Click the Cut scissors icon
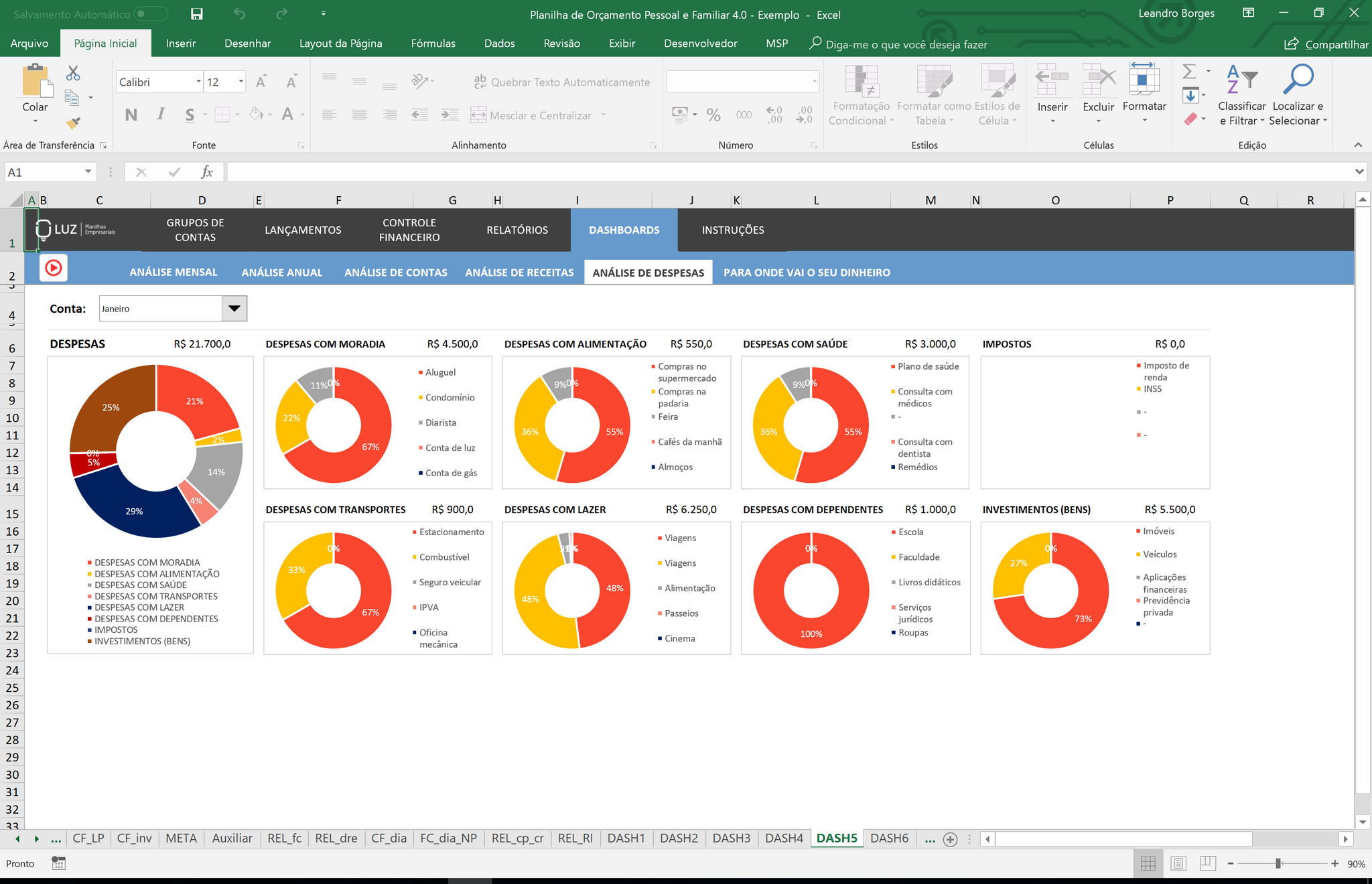1372x884 pixels. click(73, 73)
